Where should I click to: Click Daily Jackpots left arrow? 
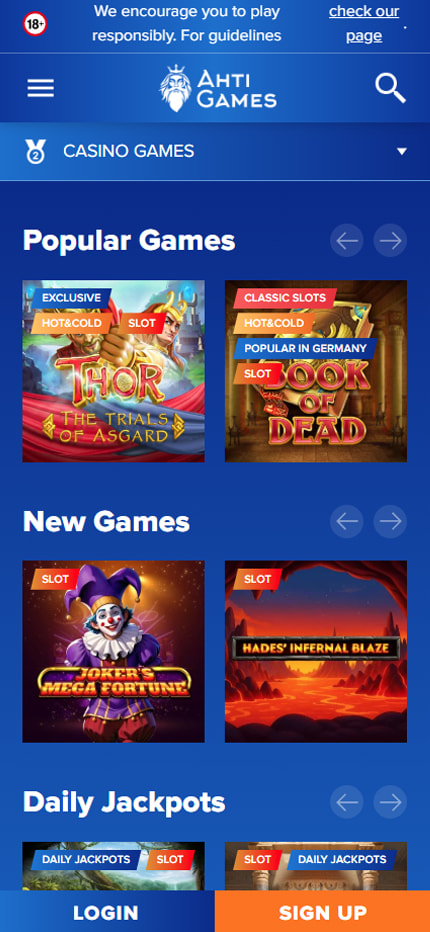(x=347, y=802)
